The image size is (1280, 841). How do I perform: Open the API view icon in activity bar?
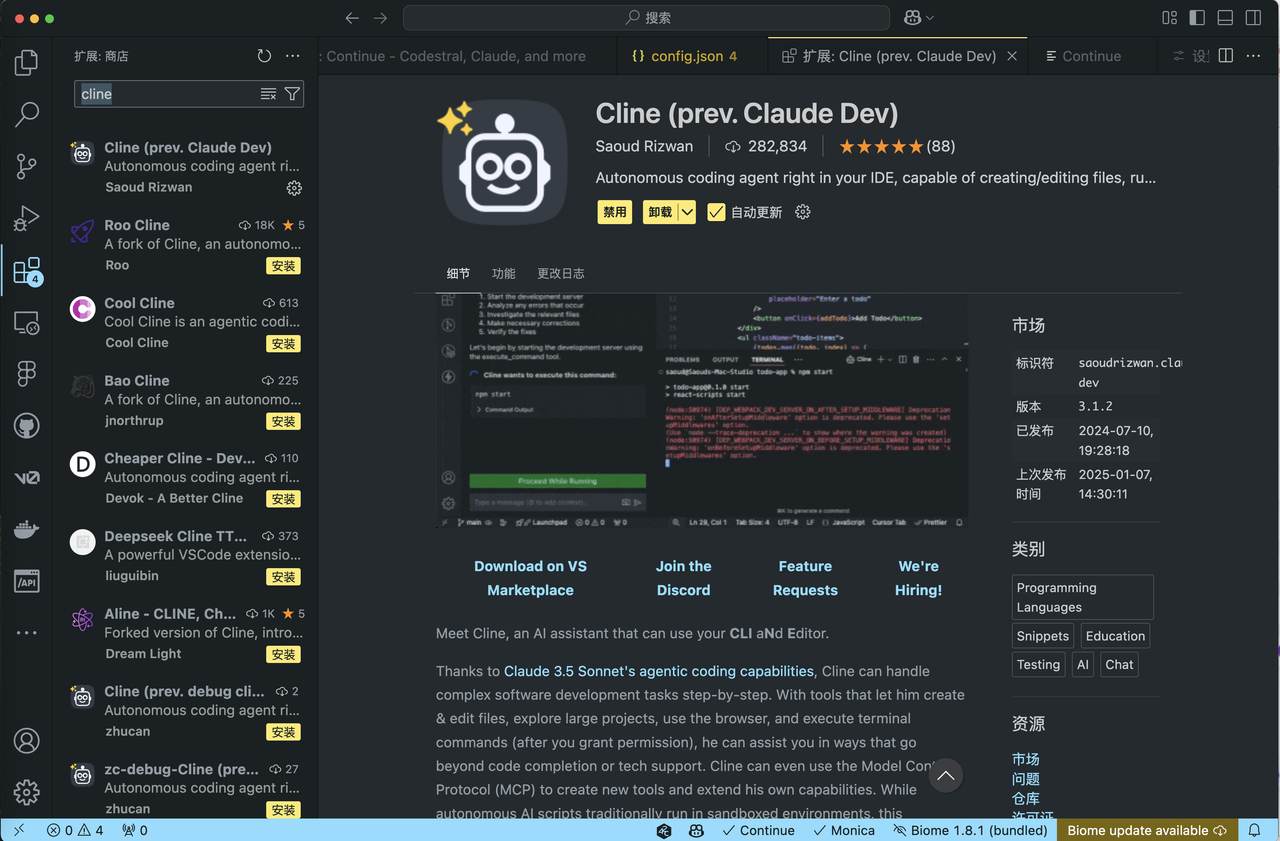[27, 582]
